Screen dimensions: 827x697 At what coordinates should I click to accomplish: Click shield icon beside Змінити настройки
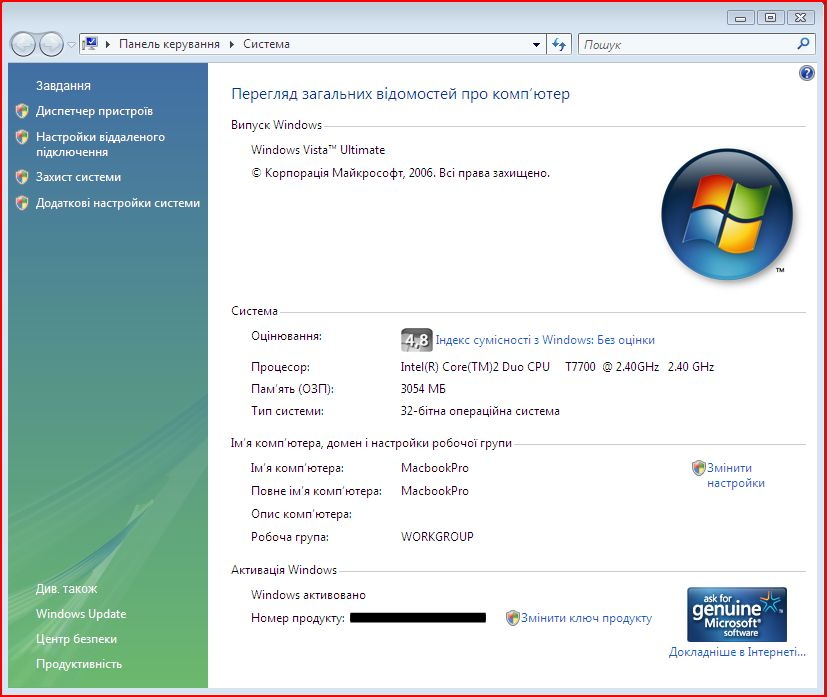699,468
